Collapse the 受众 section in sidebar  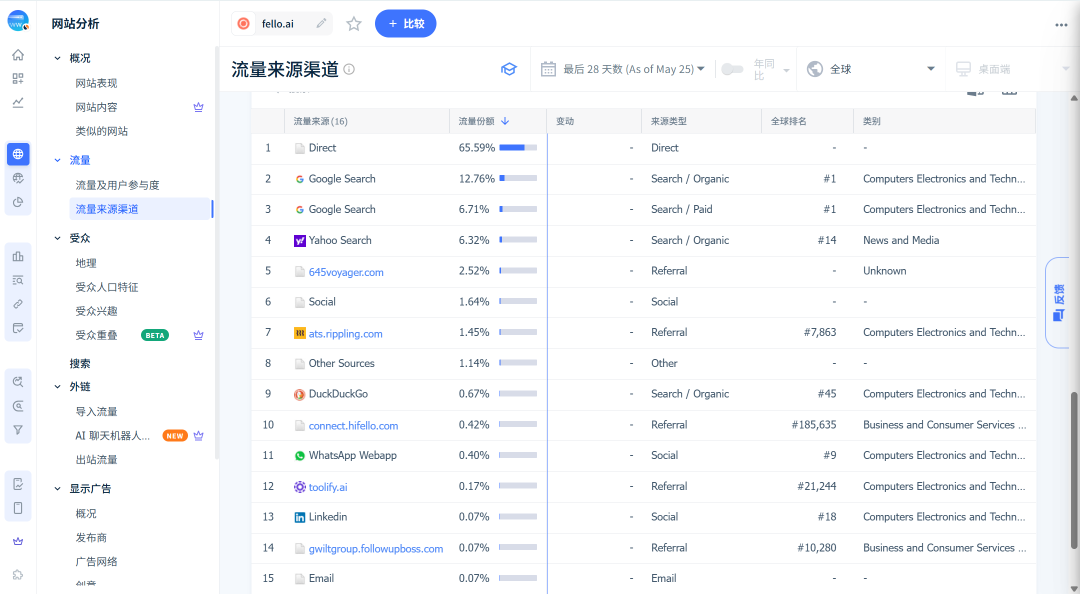click(58, 238)
